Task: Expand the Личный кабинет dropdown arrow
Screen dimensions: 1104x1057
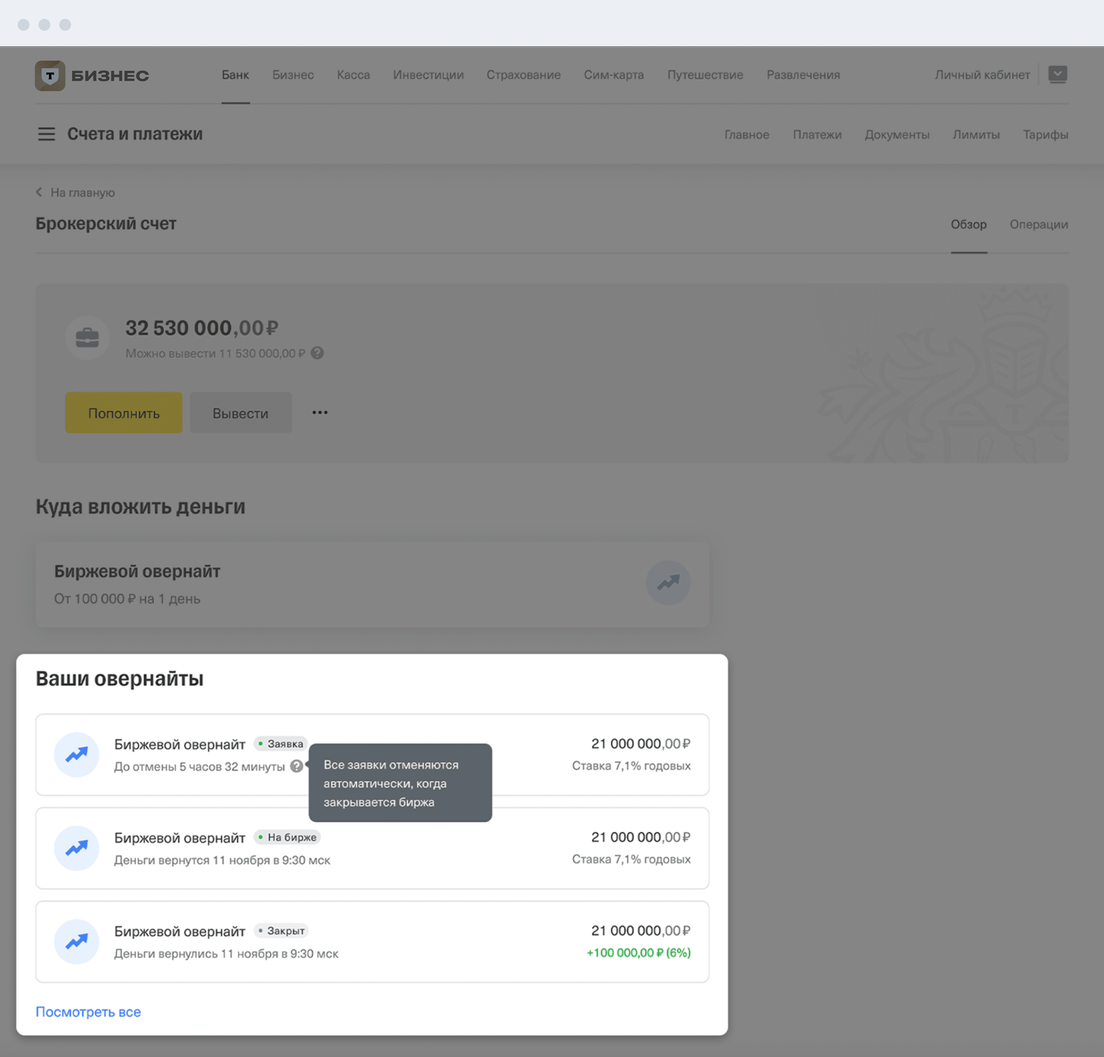Action: point(1057,74)
